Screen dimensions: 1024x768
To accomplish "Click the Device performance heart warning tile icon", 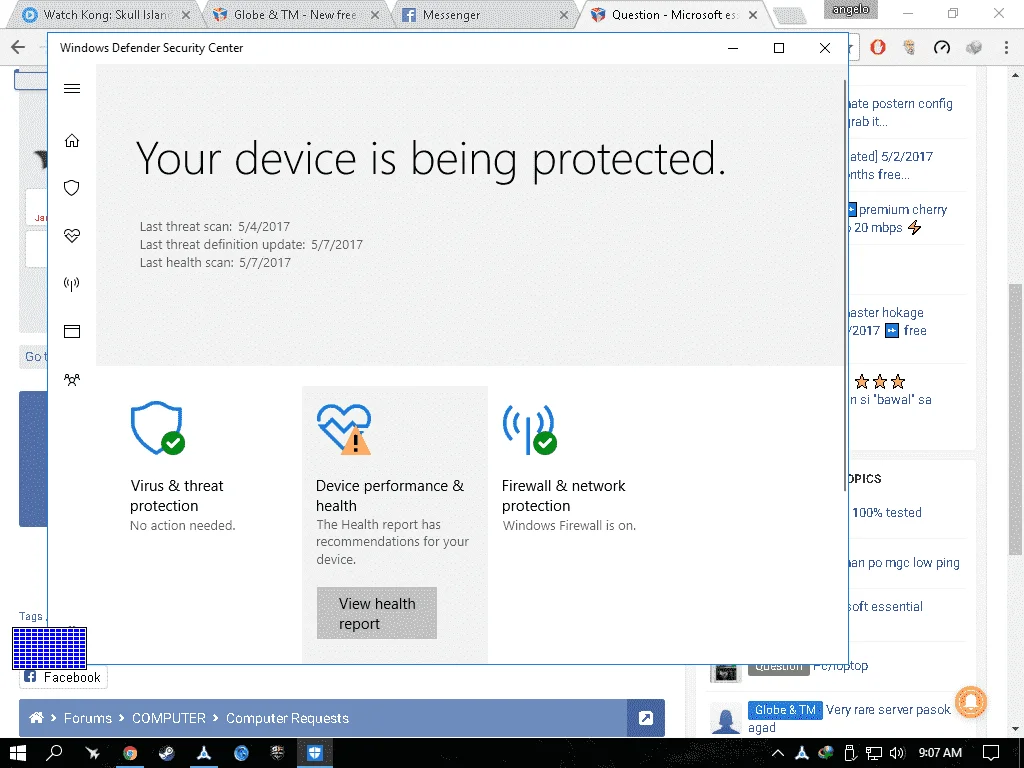I will (344, 428).
